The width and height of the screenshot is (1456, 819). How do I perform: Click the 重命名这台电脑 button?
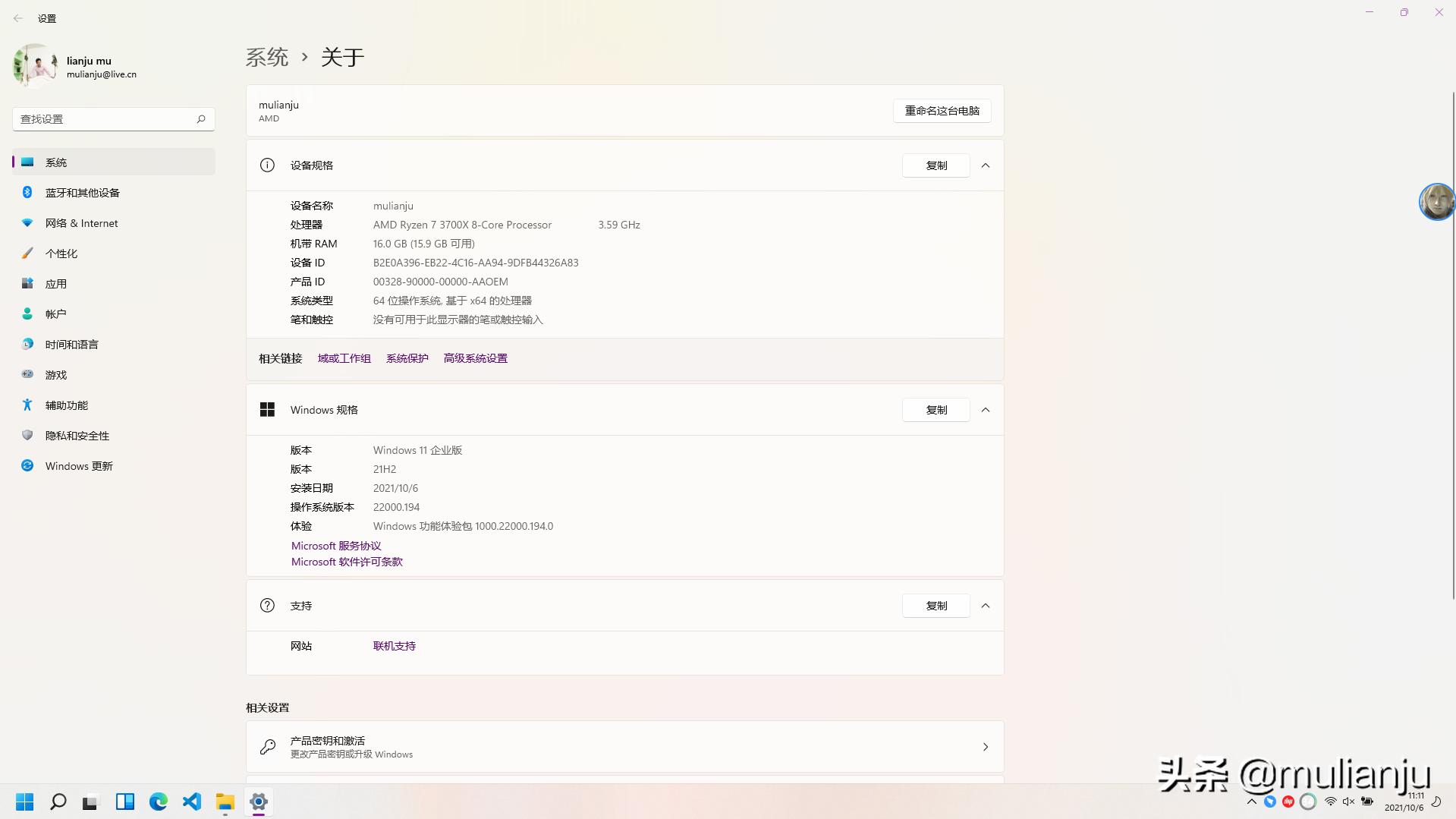pyautogui.click(x=942, y=111)
